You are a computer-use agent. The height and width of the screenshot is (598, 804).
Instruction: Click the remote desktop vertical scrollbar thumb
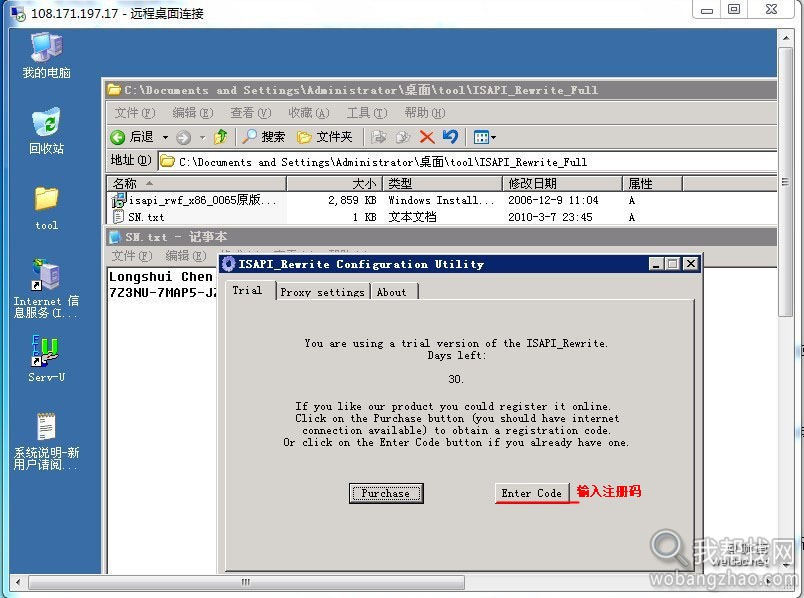click(x=785, y=182)
